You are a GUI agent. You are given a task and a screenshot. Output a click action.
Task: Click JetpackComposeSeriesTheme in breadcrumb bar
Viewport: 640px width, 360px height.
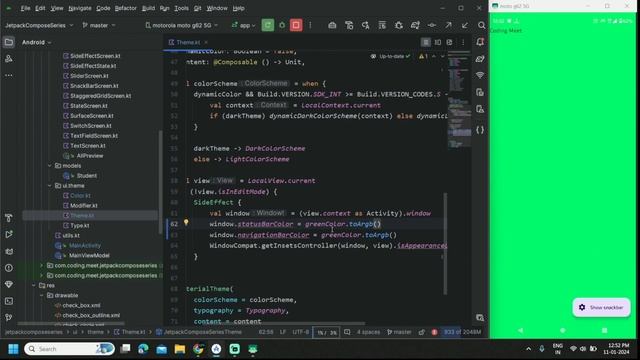(199, 332)
